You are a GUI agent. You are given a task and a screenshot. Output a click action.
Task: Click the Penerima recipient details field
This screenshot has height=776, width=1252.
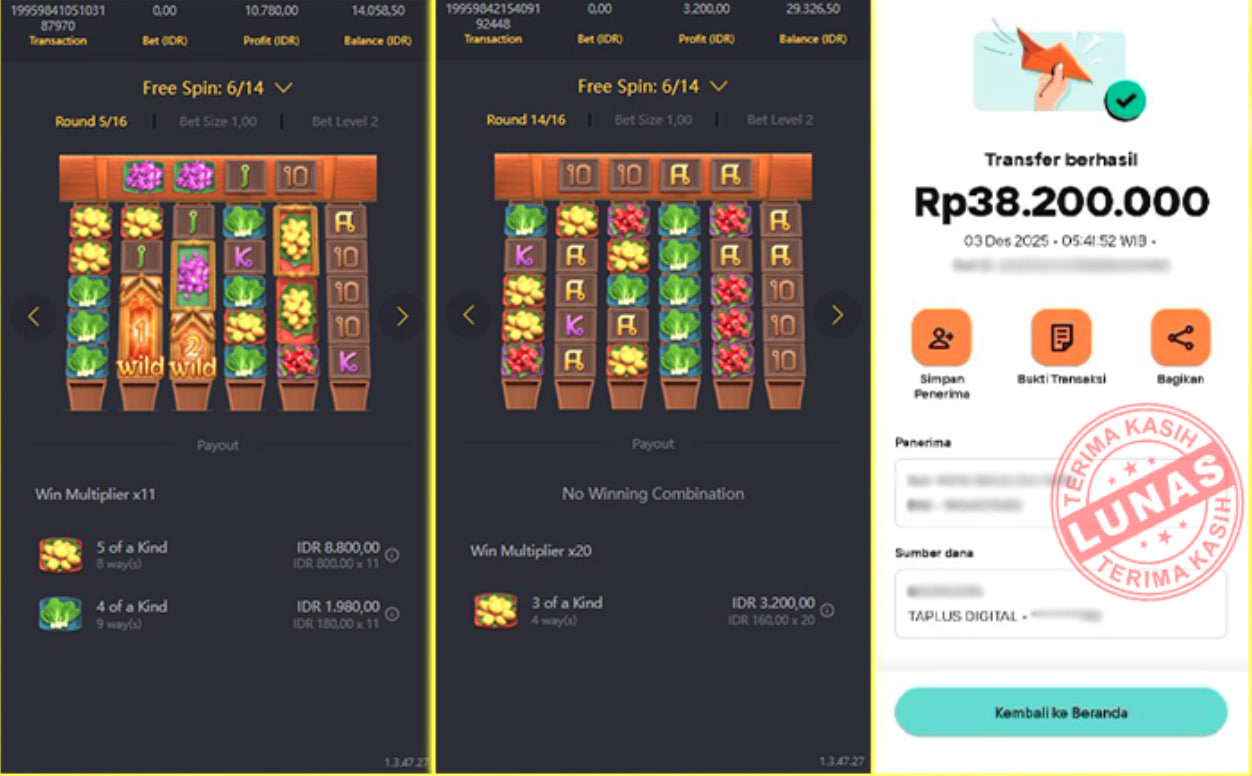[1060, 492]
